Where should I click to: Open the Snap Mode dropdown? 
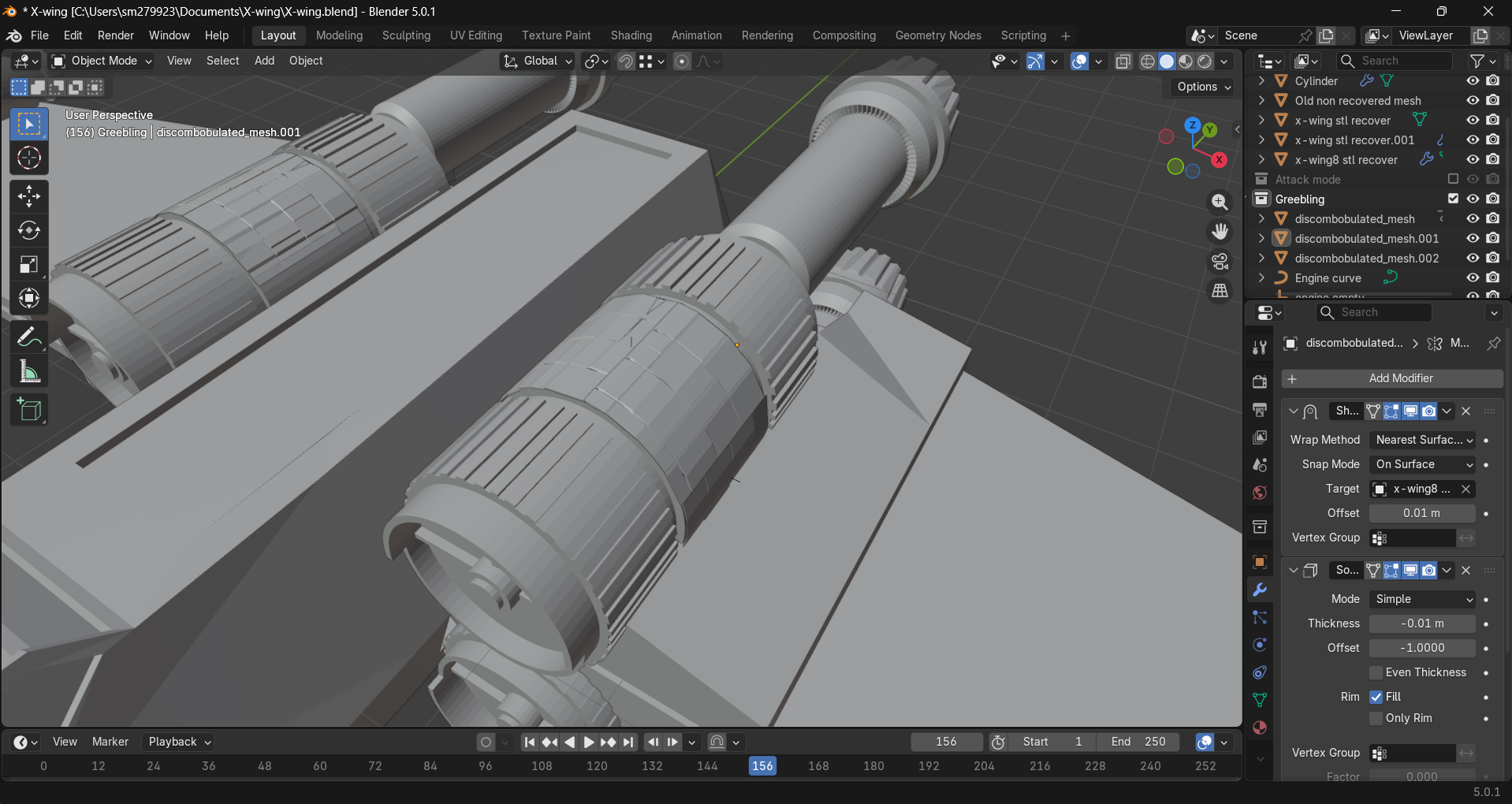tap(1423, 464)
